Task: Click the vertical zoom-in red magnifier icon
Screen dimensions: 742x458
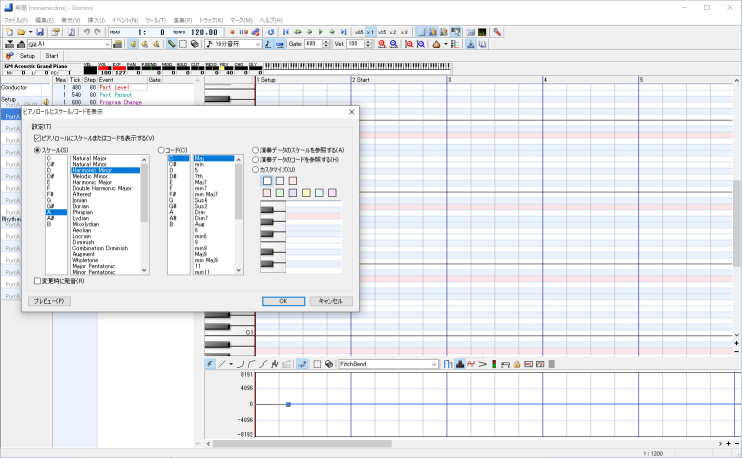Action: (x=409, y=44)
